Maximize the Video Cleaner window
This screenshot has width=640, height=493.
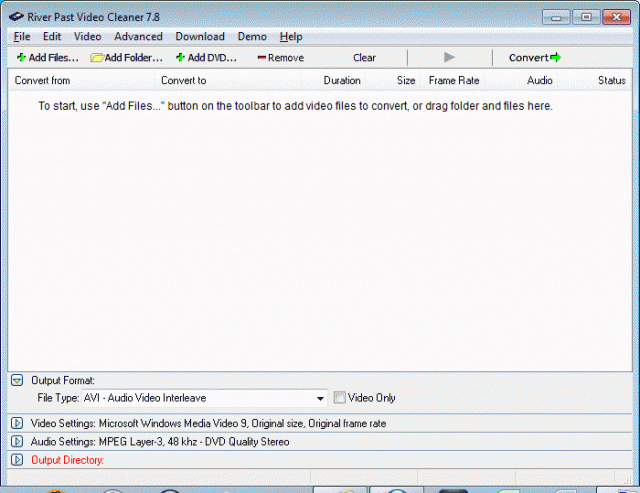pyautogui.click(x=586, y=17)
